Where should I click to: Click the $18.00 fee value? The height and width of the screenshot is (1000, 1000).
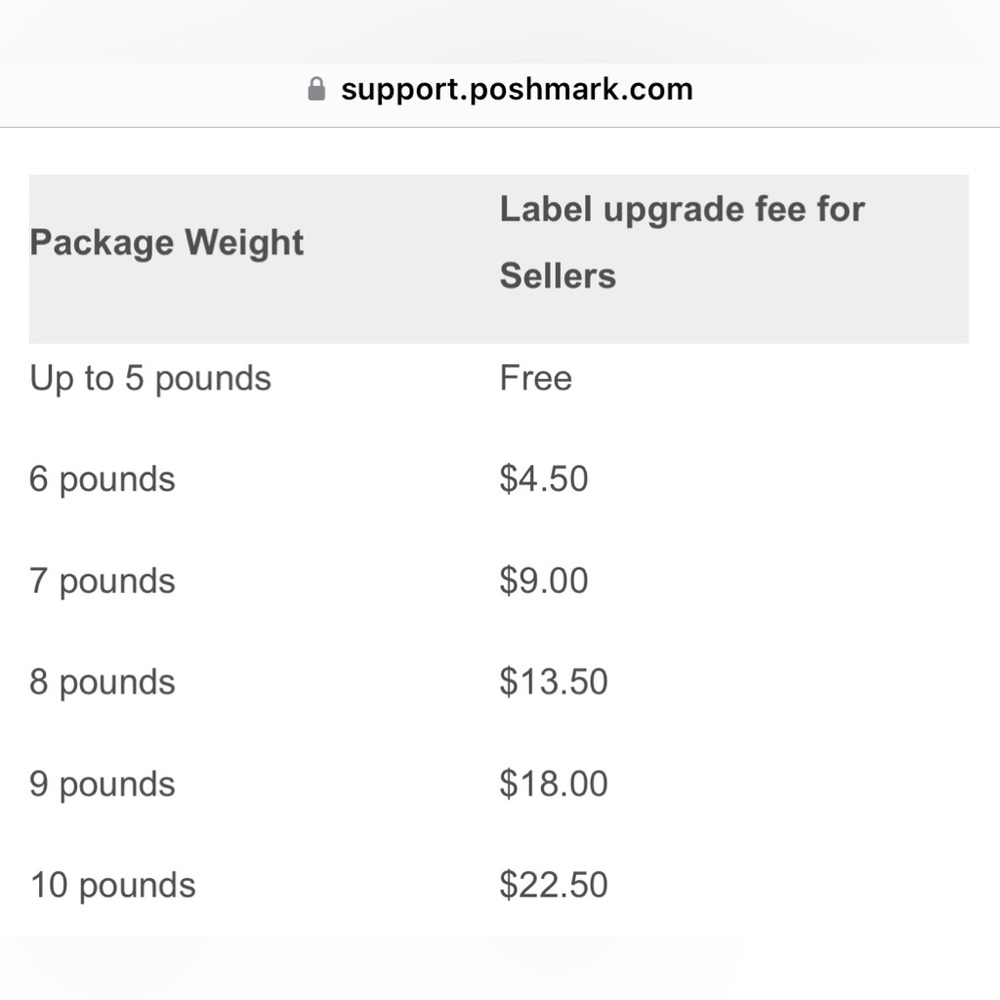coord(554,783)
